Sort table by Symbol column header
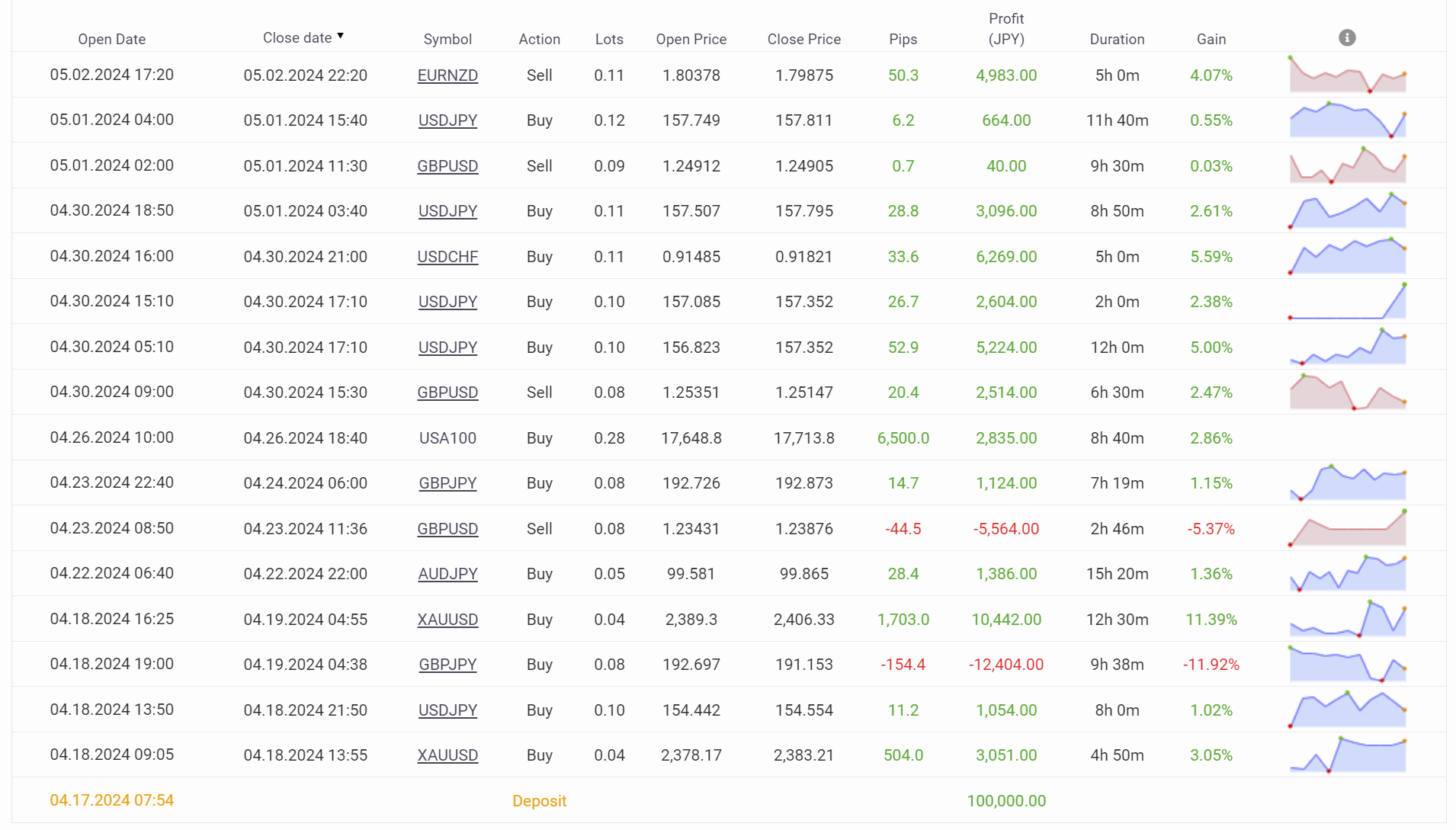 click(447, 39)
